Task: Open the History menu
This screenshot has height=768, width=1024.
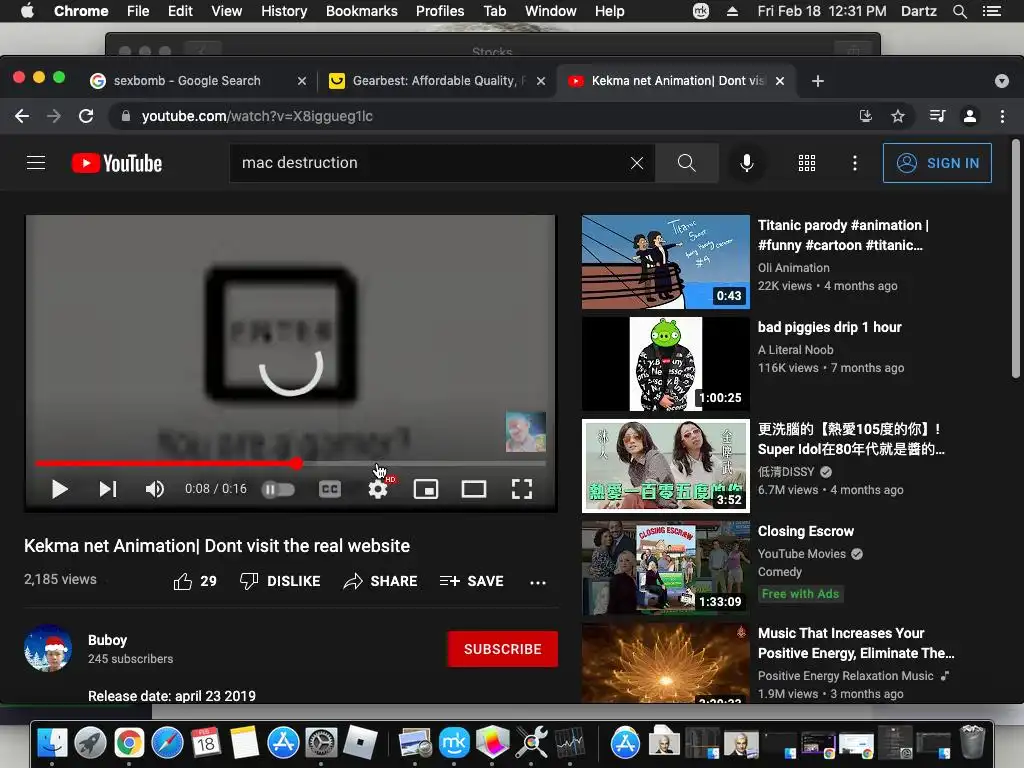Action: point(284,11)
